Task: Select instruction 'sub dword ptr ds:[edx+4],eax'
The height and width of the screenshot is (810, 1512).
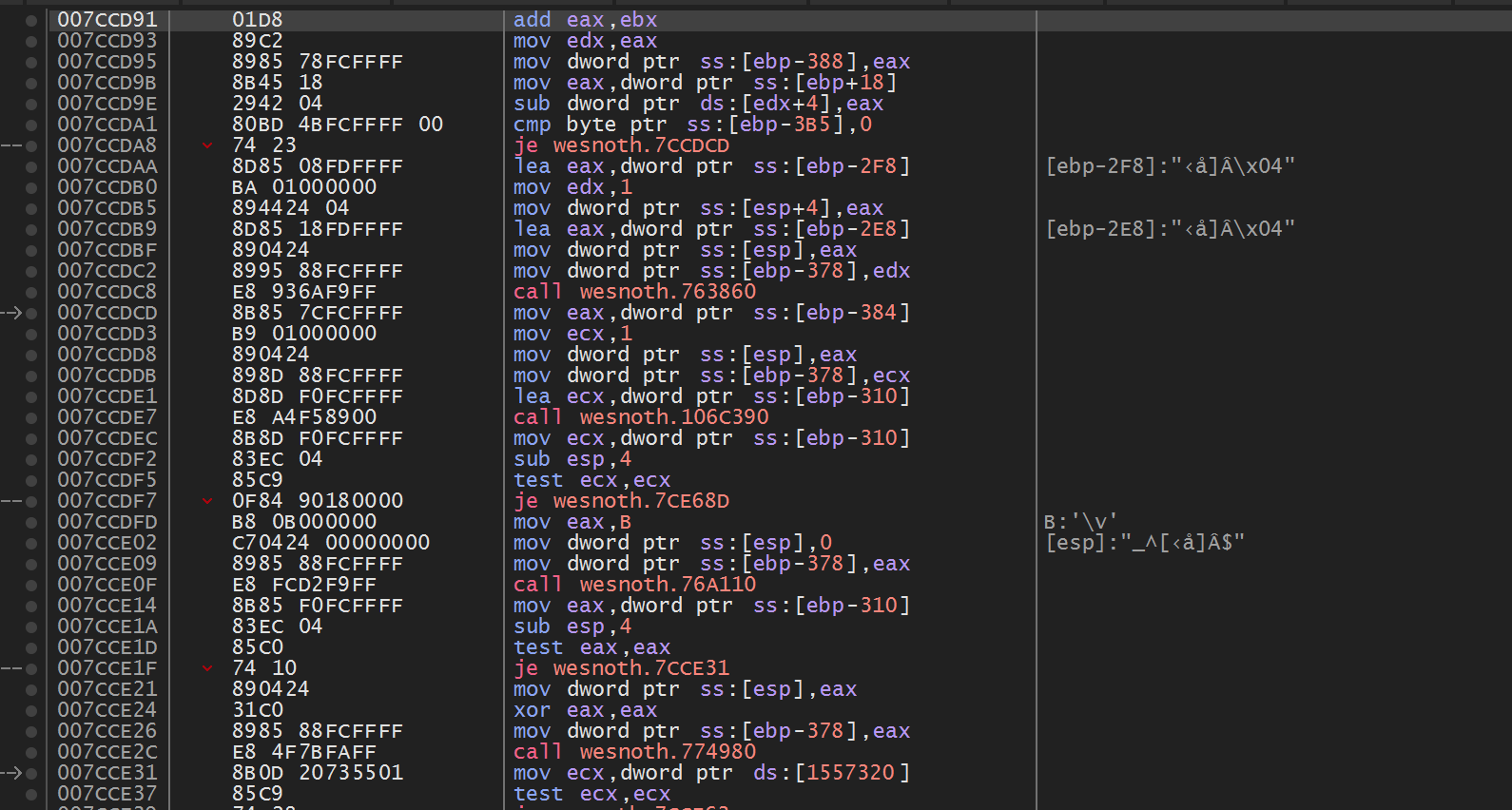Action: click(x=699, y=104)
